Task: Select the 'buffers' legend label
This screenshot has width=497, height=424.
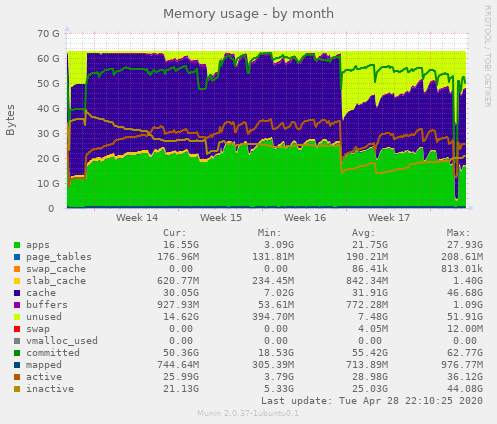Action: pyautogui.click(x=47, y=305)
